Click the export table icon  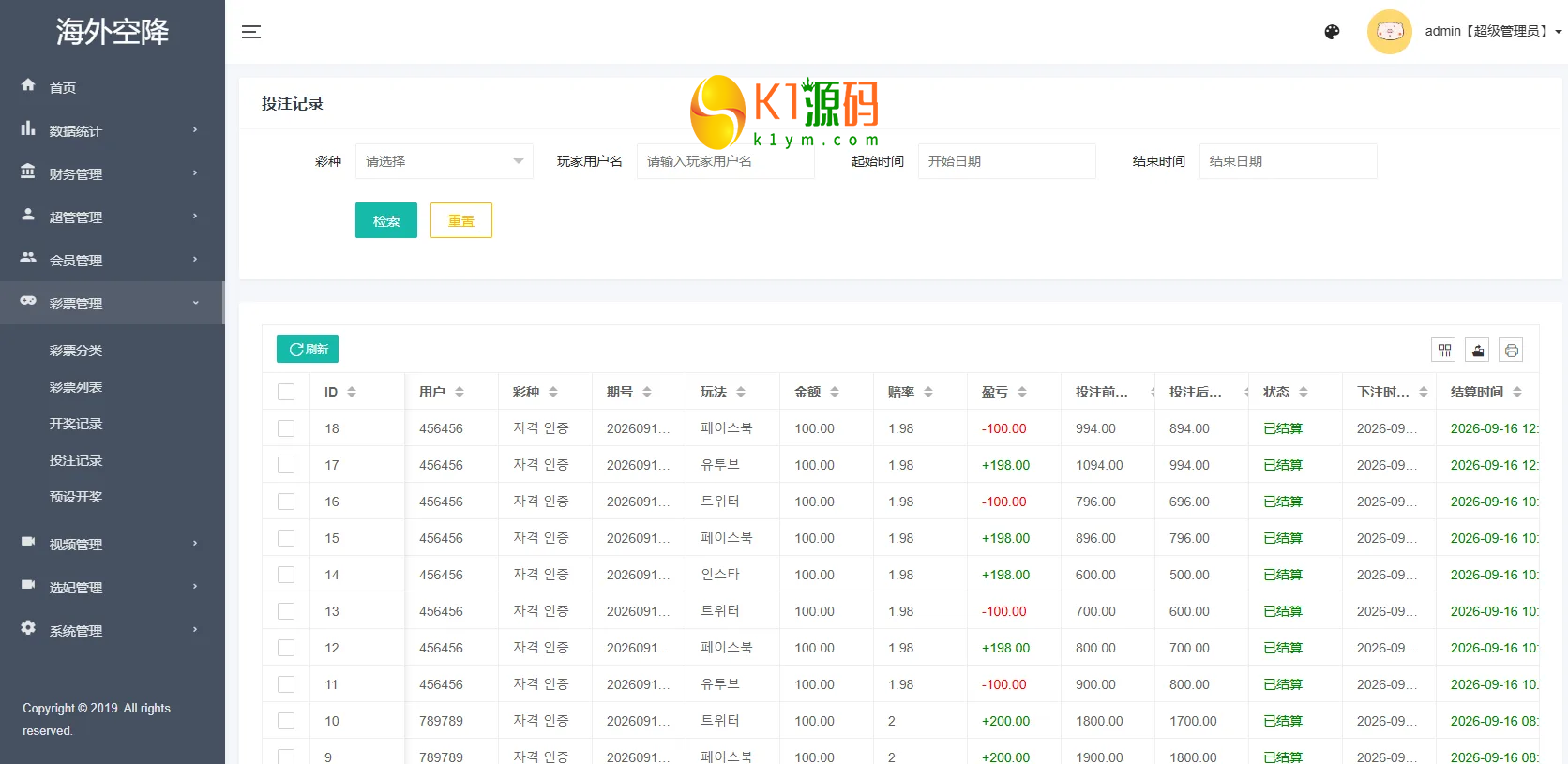click(1478, 351)
